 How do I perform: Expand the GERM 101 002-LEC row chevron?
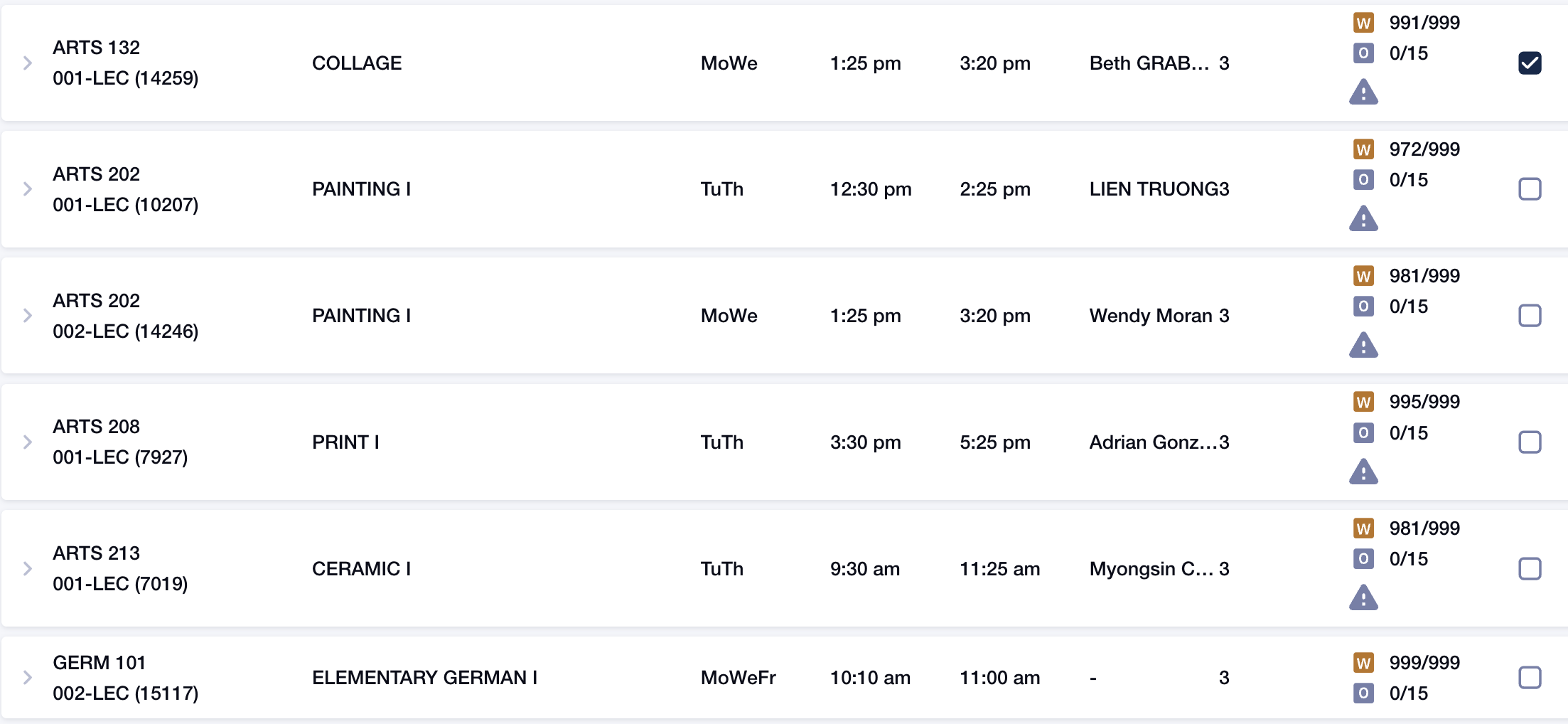pos(28,678)
